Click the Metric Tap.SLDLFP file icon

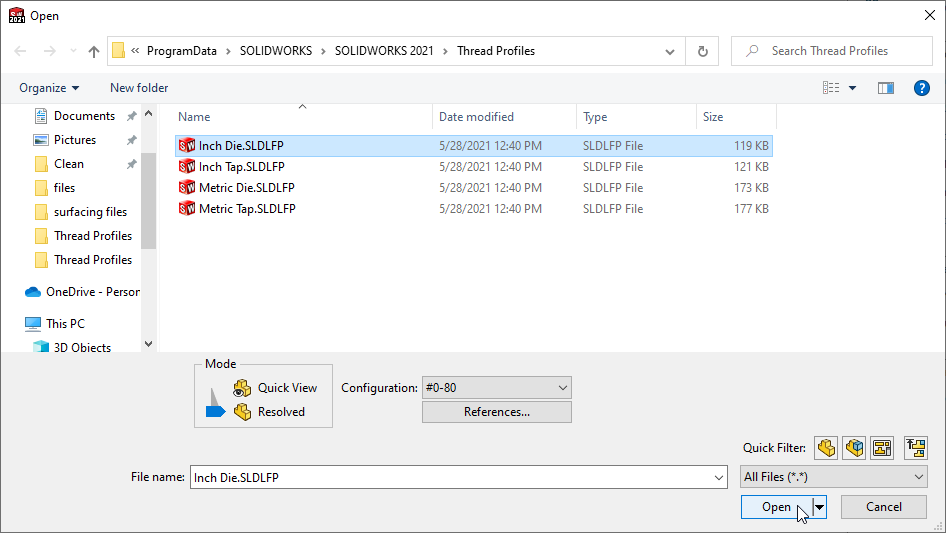click(x=186, y=209)
